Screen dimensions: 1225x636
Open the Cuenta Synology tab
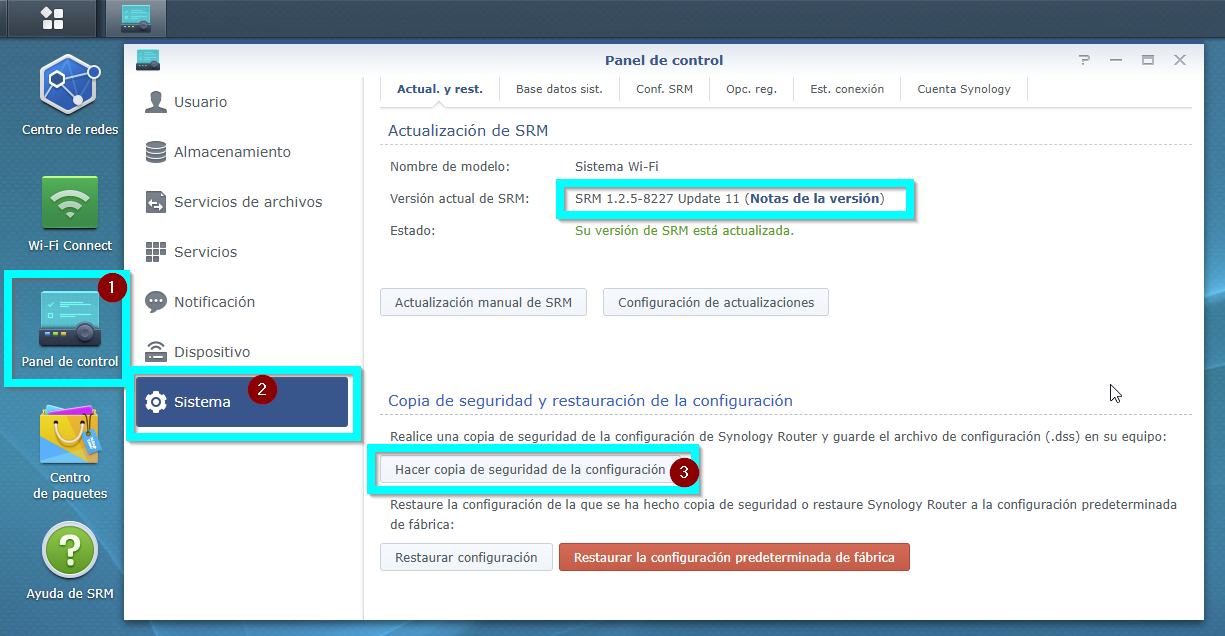(964, 89)
